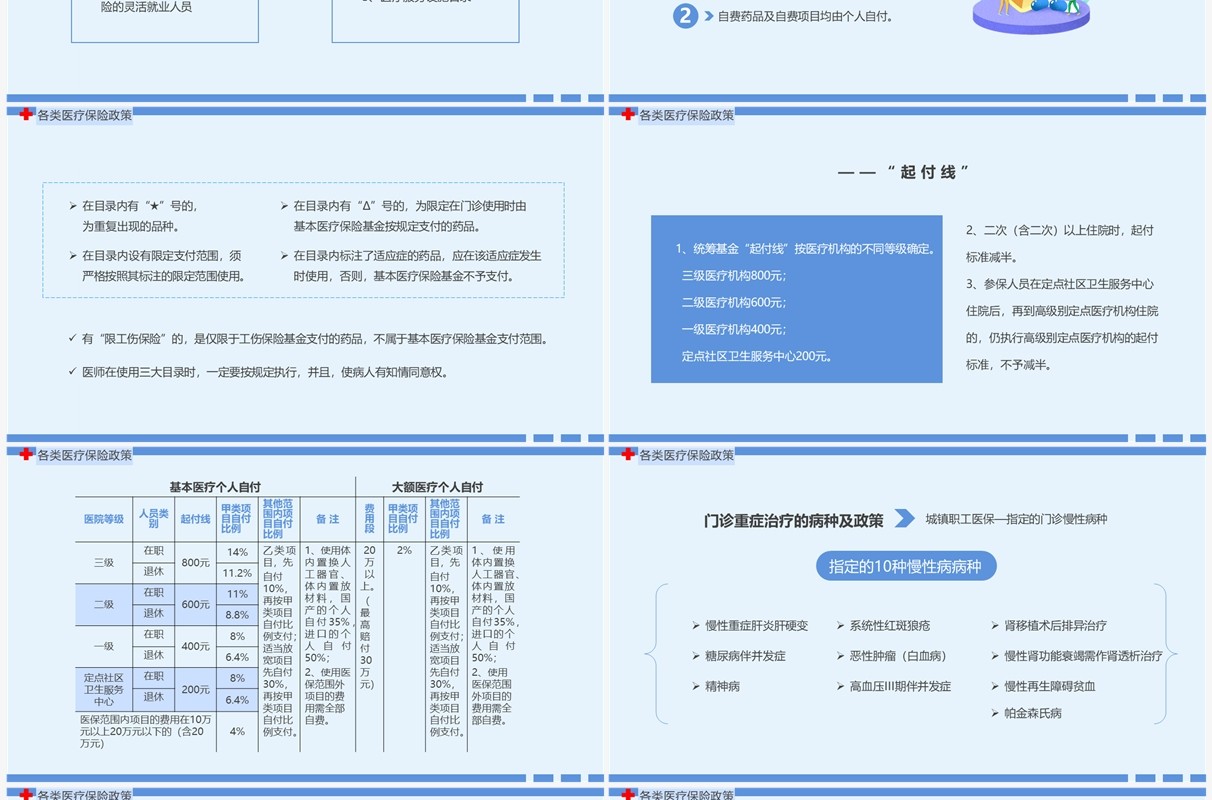
Task: Click the disease item 慢性重症肝炎肝硬变
Action: (x=750, y=625)
